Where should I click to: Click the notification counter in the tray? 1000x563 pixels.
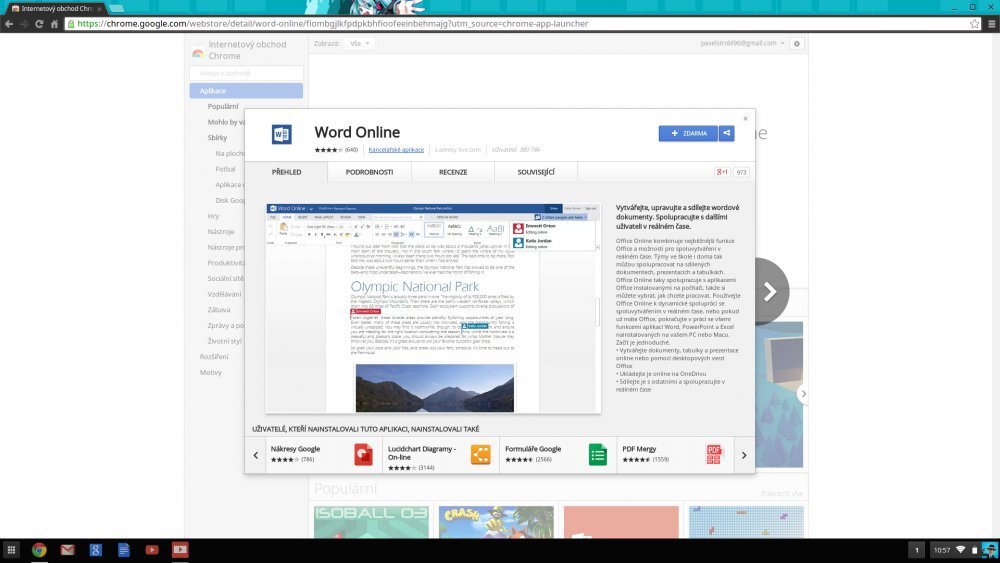916,550
